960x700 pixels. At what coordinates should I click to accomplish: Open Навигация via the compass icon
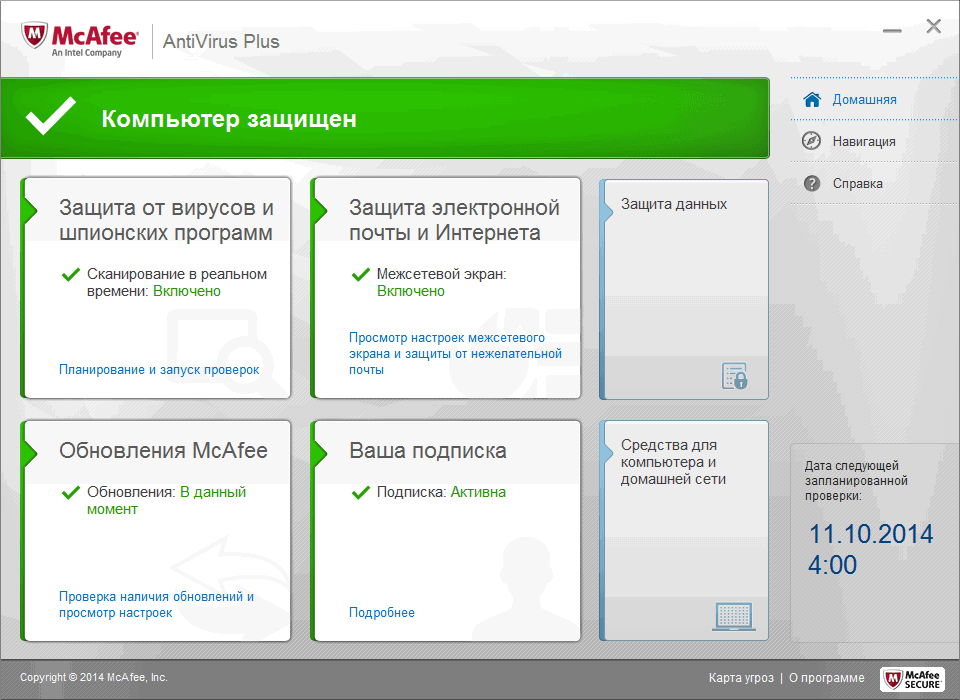point(812,141)
